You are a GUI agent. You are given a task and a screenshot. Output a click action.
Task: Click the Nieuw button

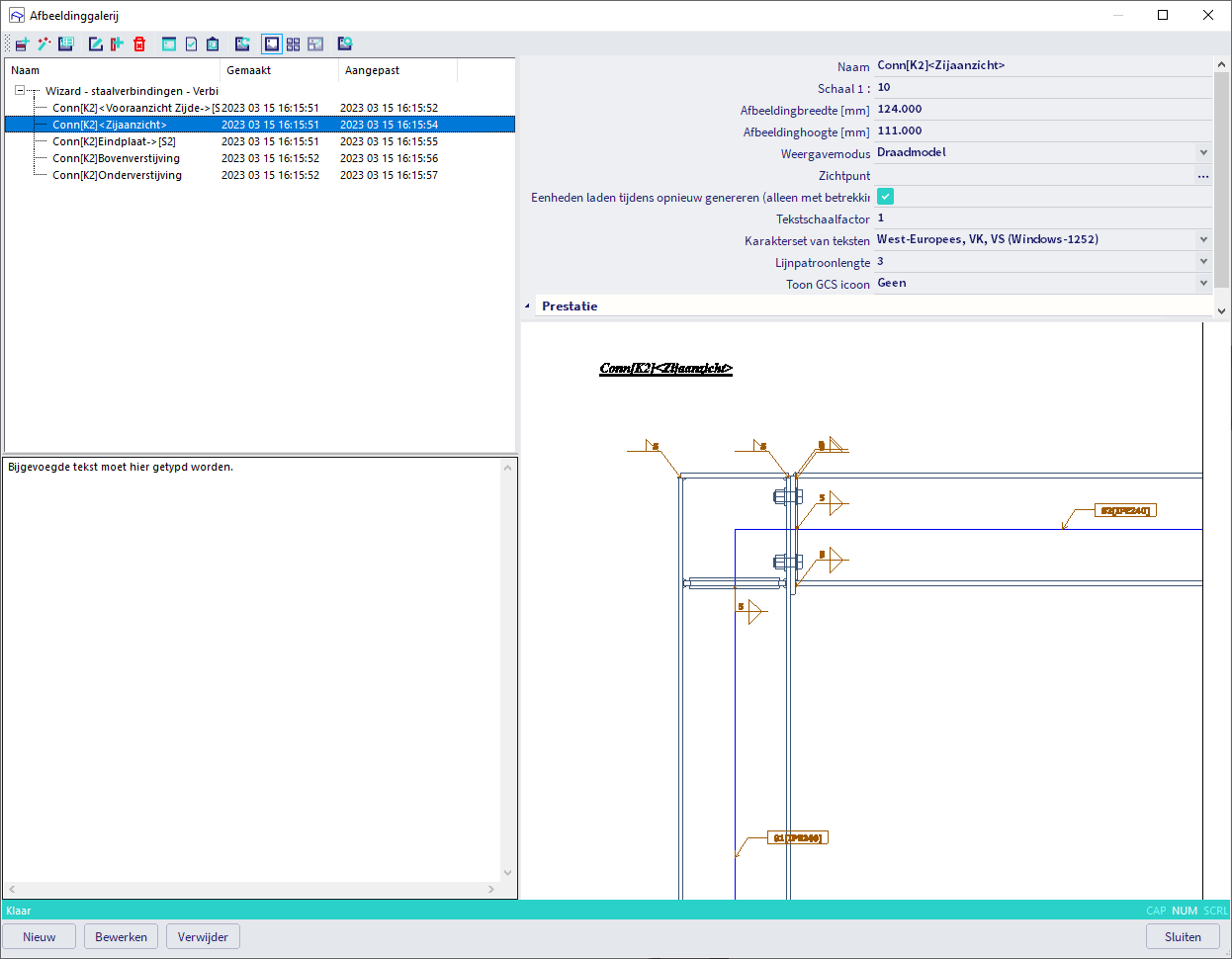tap(40, 937)
